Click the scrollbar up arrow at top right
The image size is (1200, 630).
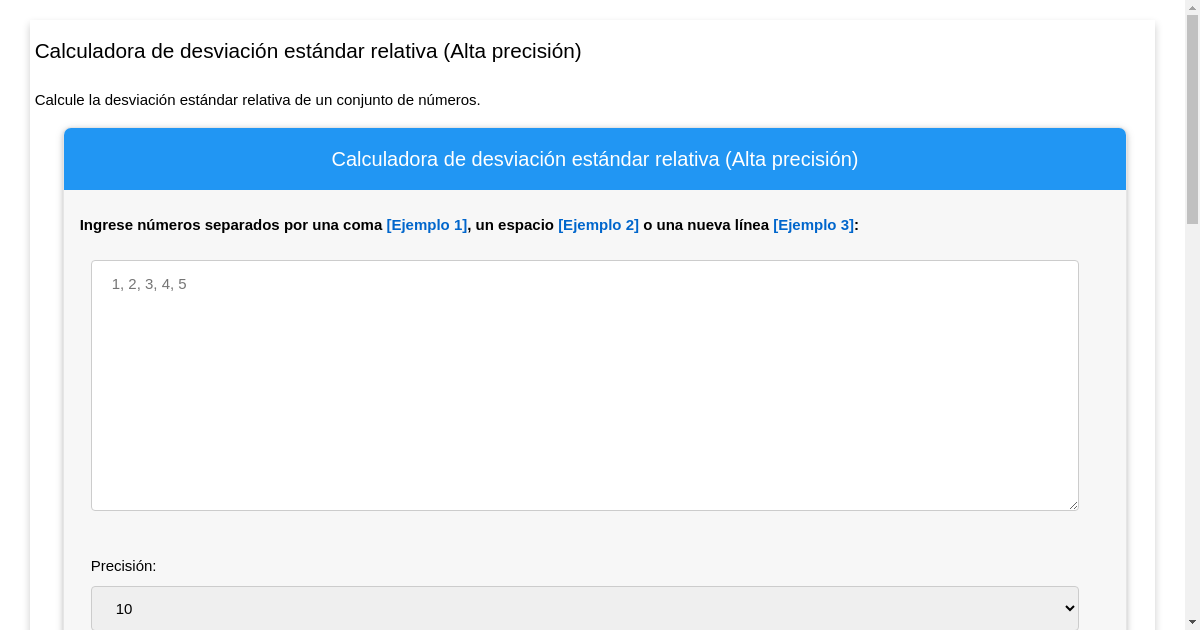tap(1193, 8)
